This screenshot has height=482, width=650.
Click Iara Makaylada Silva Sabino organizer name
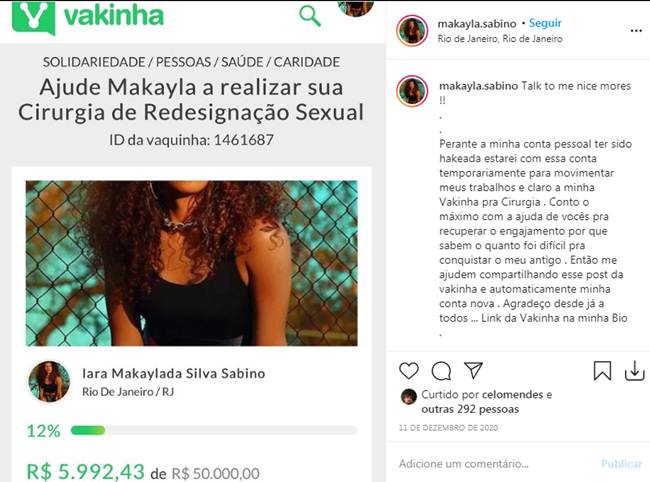(x=174, y=373)
